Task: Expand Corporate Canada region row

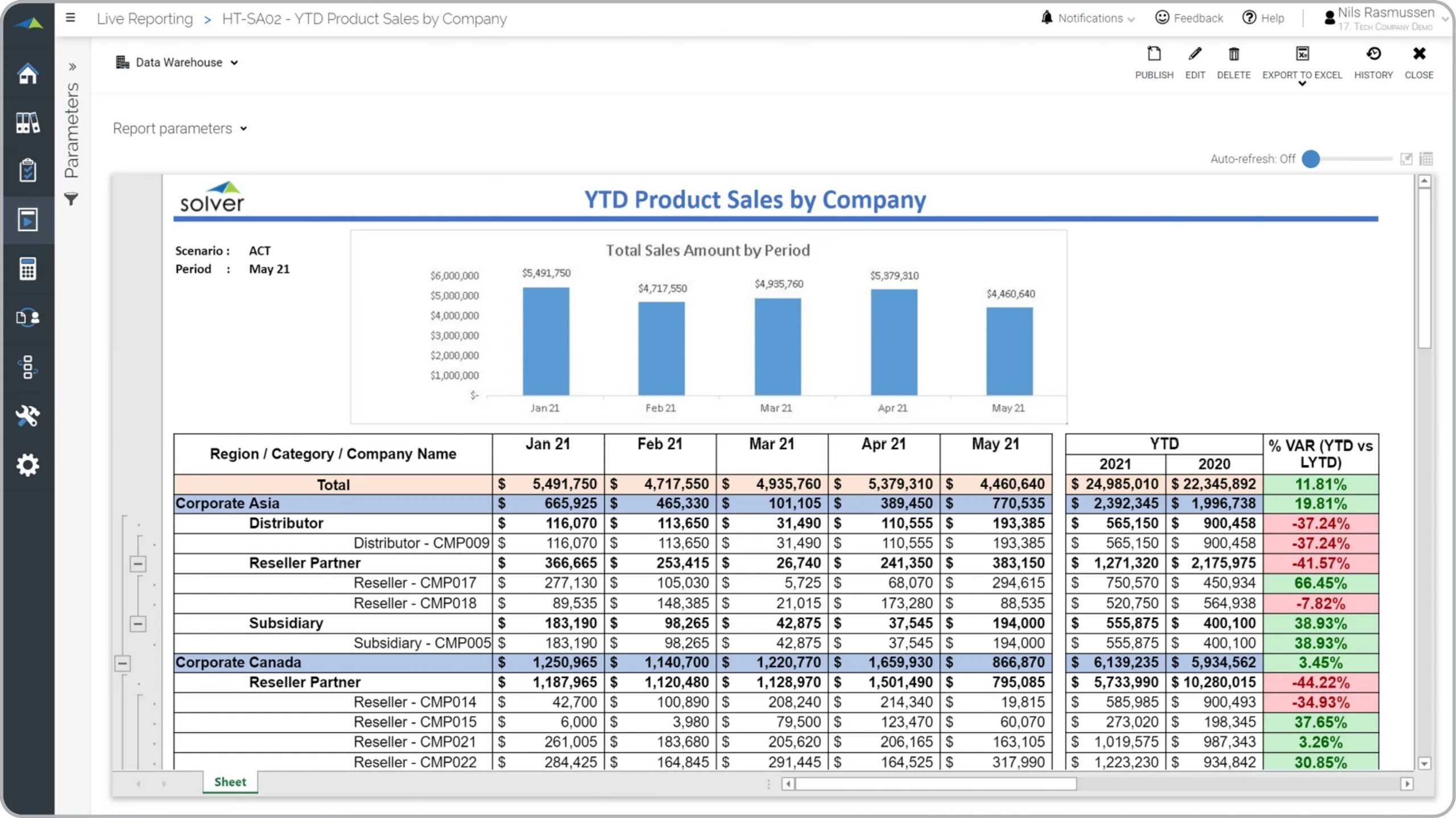Action: click(122, 662)
